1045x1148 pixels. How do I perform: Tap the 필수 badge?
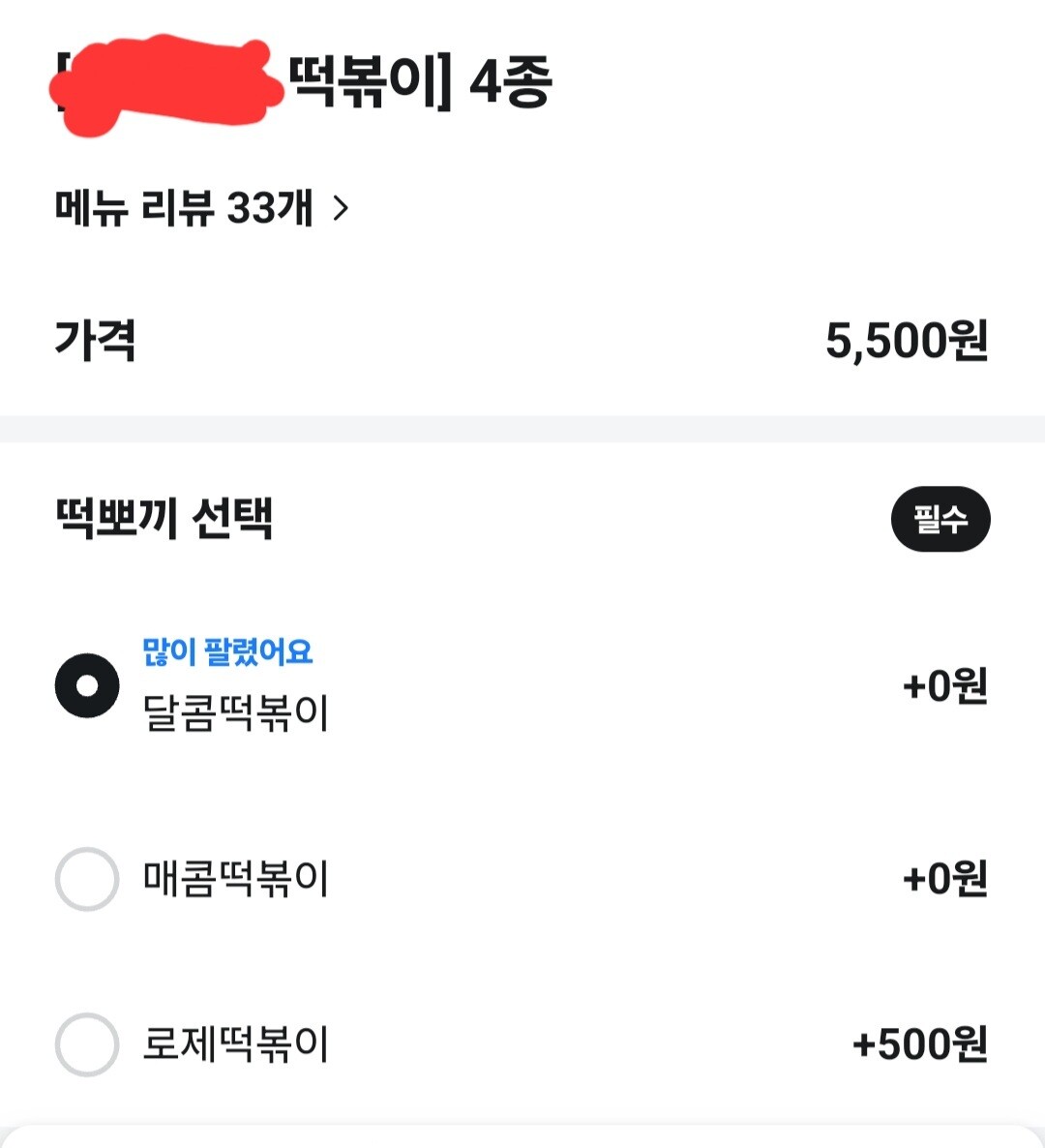click(940, 519)
